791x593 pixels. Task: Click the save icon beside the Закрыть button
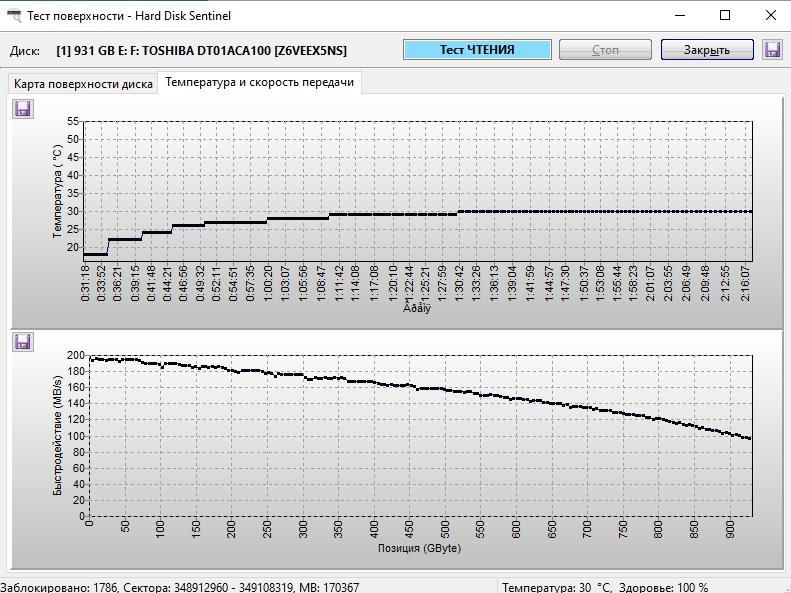[x=772, y=50]
